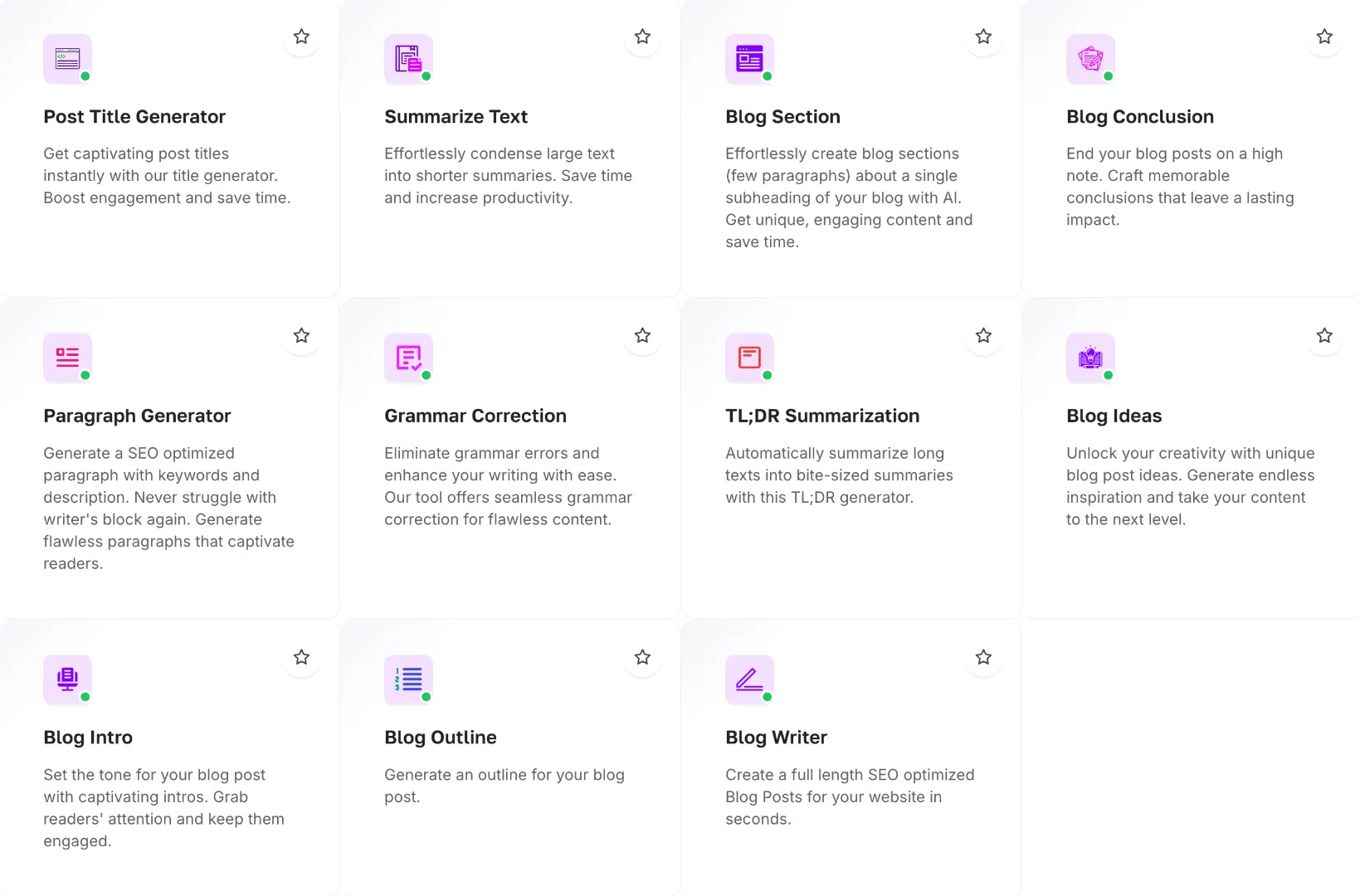This screenshot has width=1360, height=896.
Task: Click the Summarize Text tool icon
Action: [x=408, y=59]
